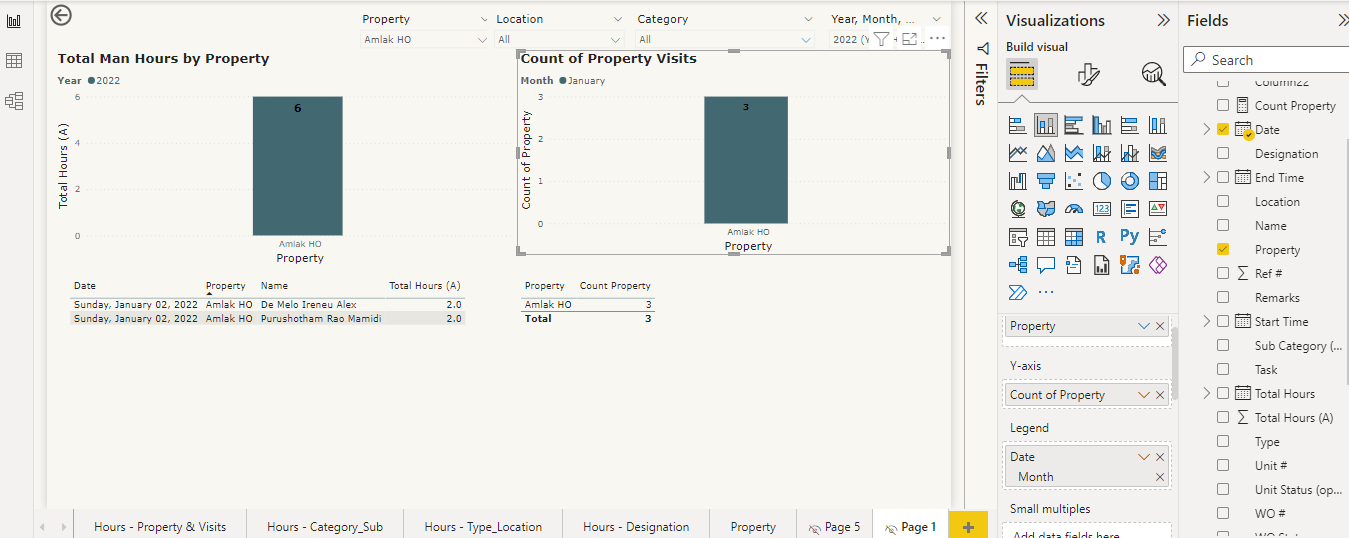Choose the R script visual

tap(1102, 237)
